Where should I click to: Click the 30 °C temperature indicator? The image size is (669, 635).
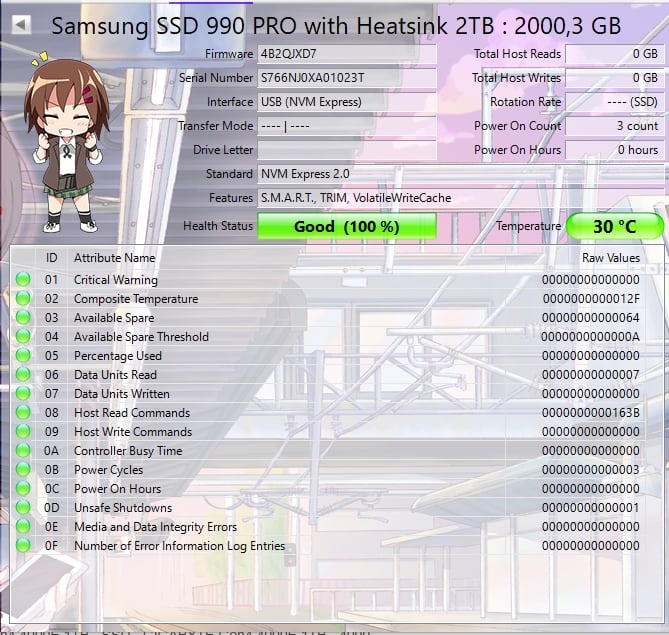pos(615,227)
